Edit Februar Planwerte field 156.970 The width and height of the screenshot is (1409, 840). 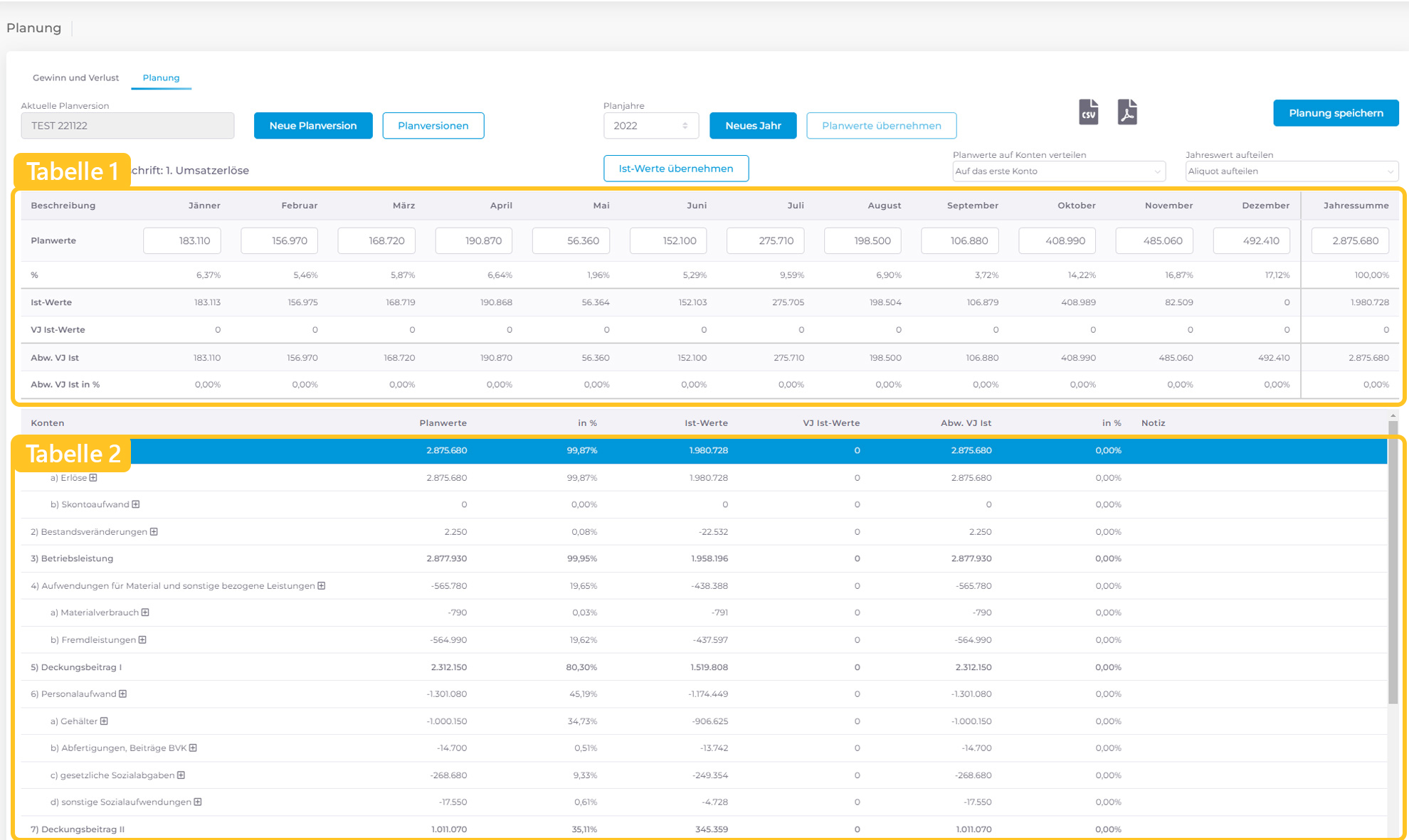pos(279,240)
